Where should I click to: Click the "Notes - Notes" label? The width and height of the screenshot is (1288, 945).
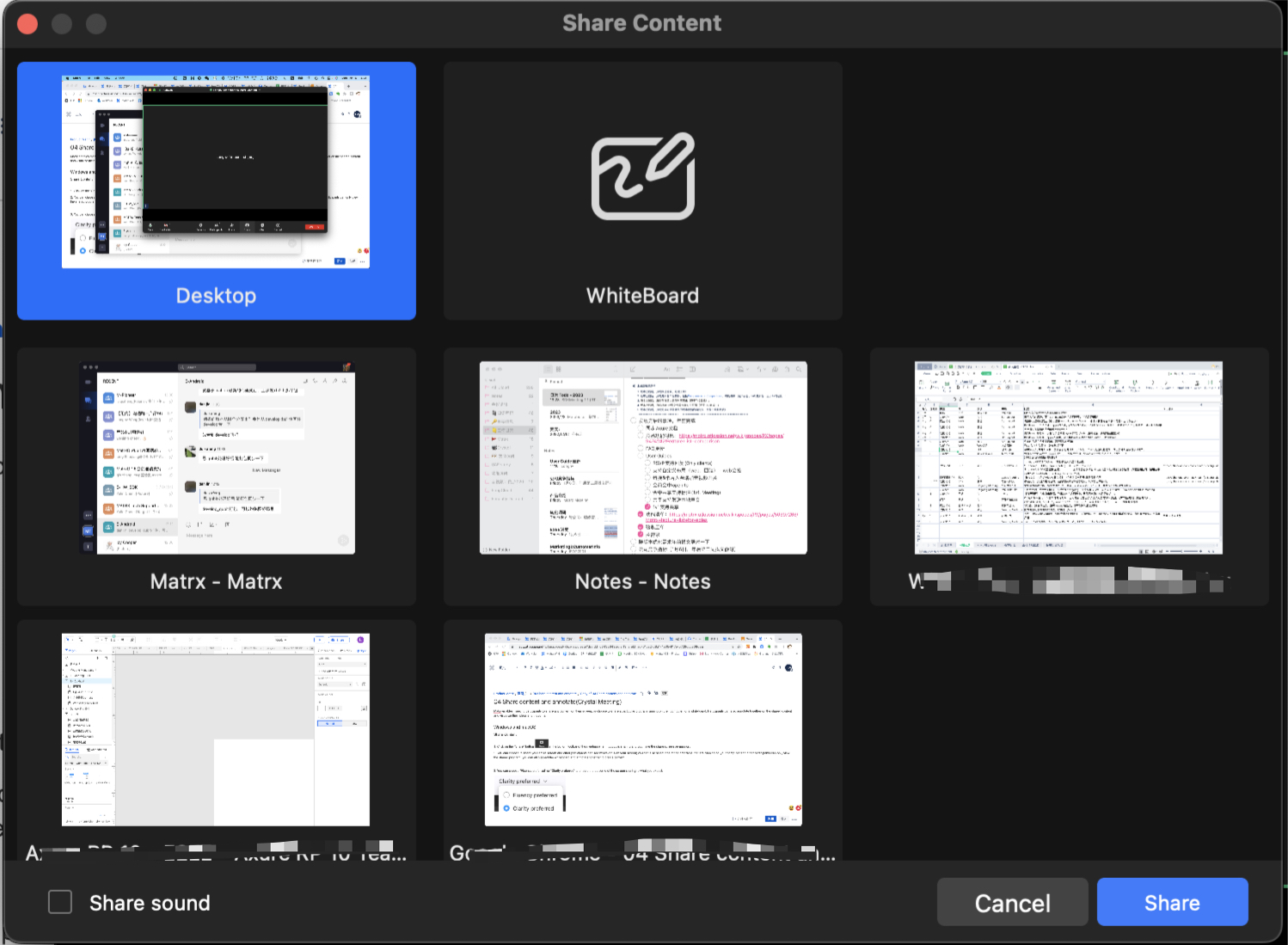pos(642,581)
